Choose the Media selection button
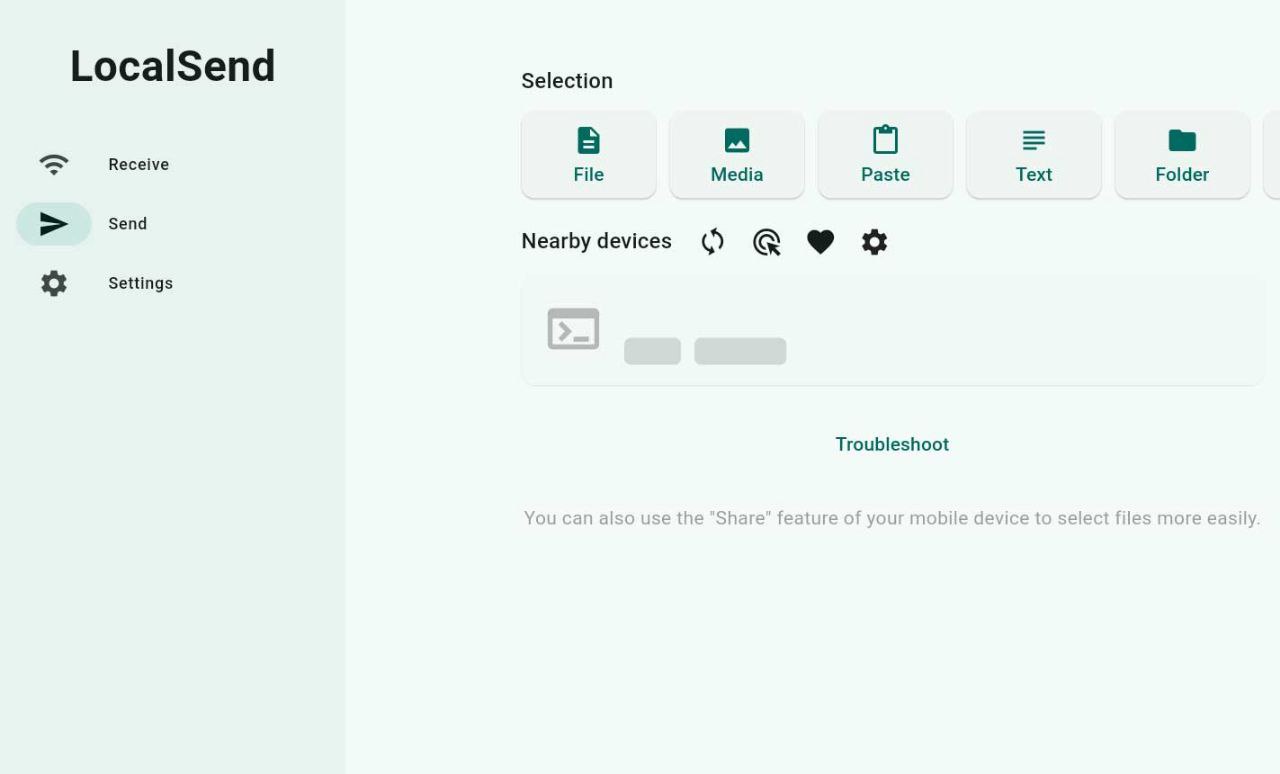This screenshot has height=774, width=1280. click(x=737, y=155)
